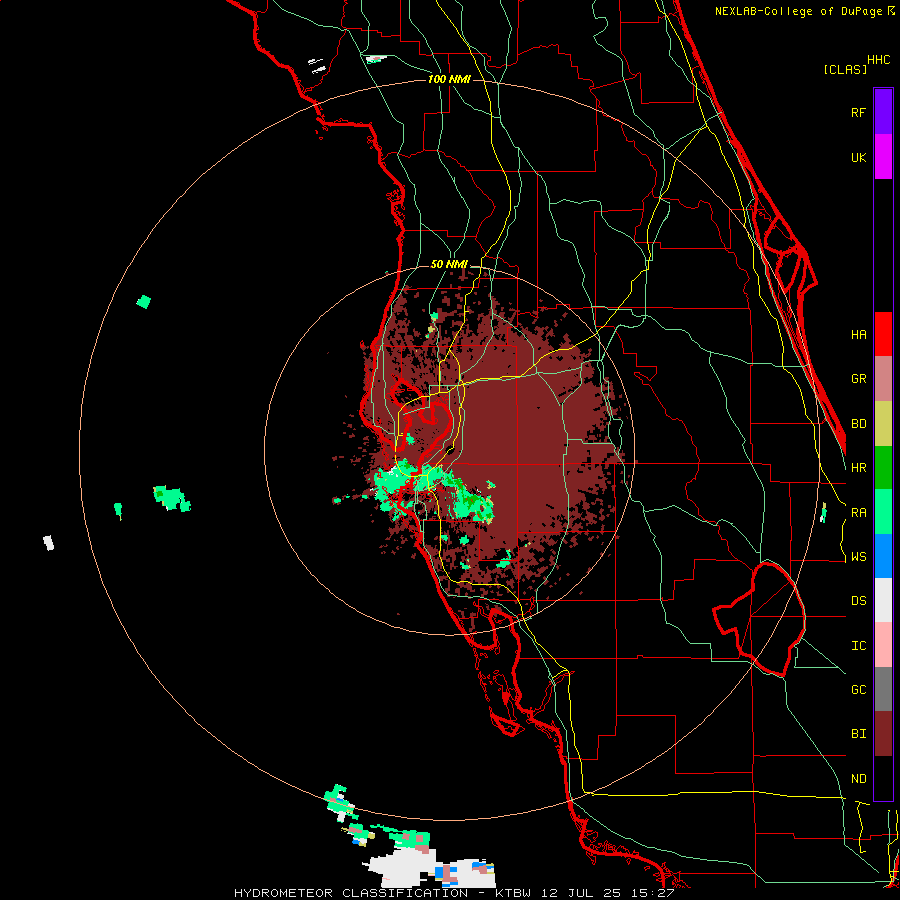The width and height of the screenshot is (900, 900).
Task: Select the gray GC legend swatch
Action: click(883, 689)
